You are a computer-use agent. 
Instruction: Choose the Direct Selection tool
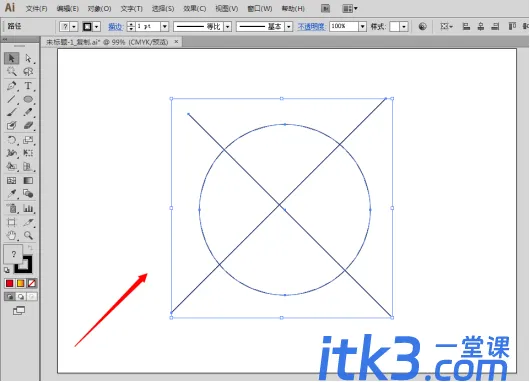click(28, 58)
